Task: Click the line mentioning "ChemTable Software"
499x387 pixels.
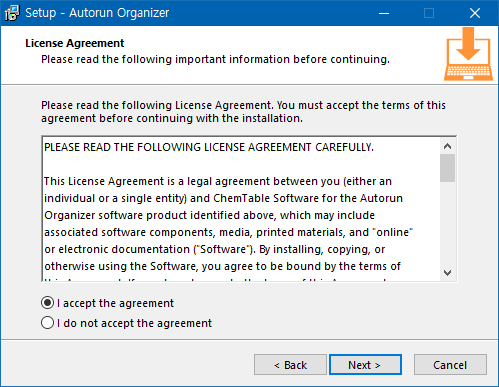Action: 223,198
